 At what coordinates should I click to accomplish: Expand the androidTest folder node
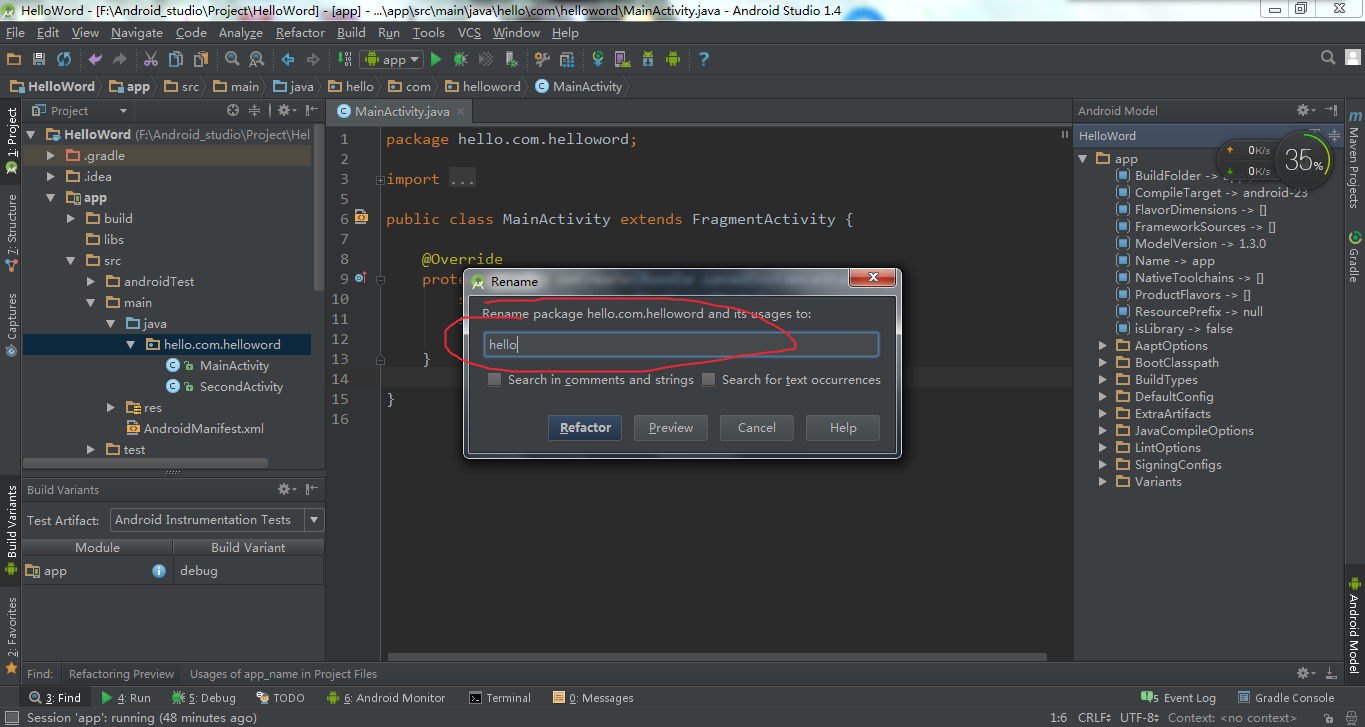pos(91,281)
